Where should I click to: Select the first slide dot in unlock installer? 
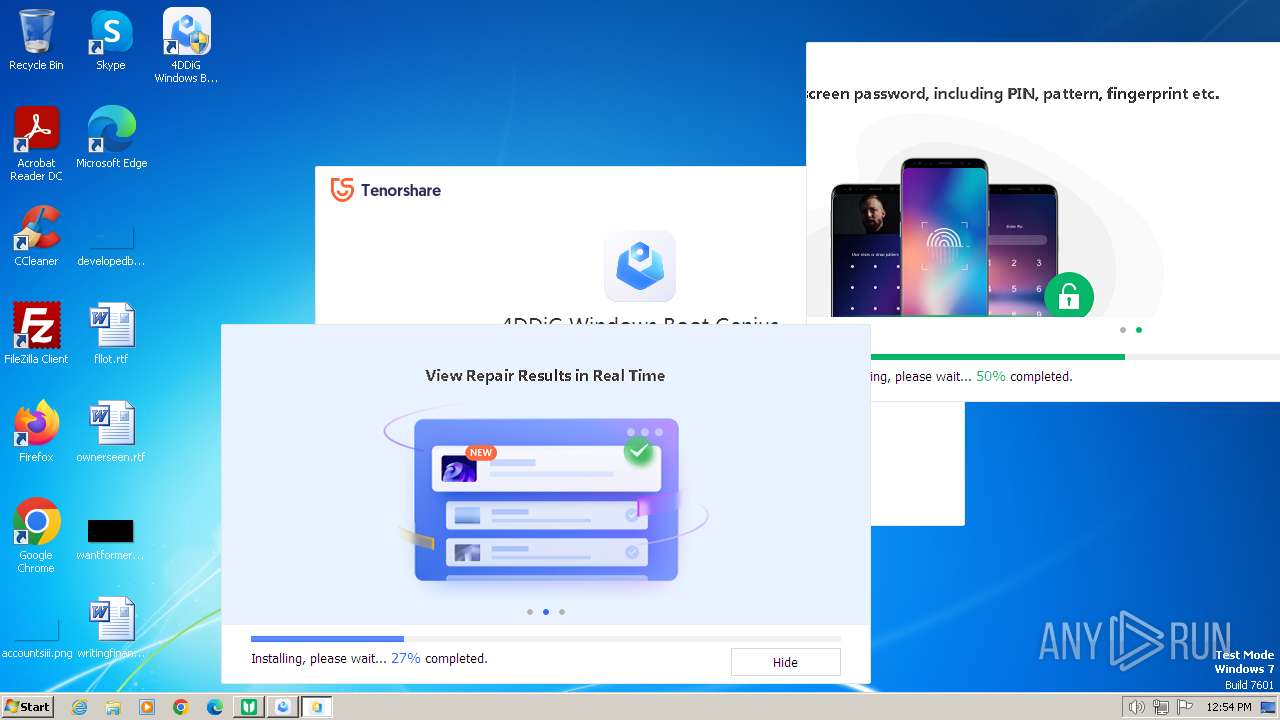[1123, 330]
